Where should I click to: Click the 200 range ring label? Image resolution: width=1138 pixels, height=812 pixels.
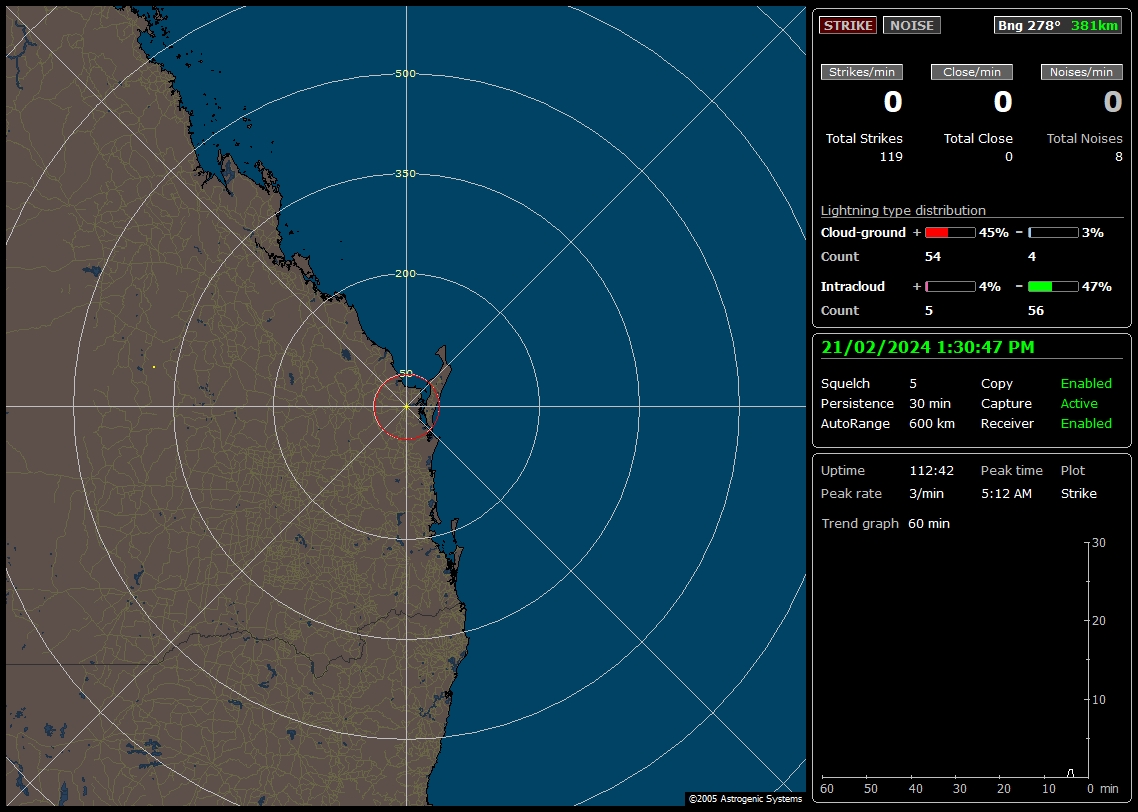click(406, 274)
